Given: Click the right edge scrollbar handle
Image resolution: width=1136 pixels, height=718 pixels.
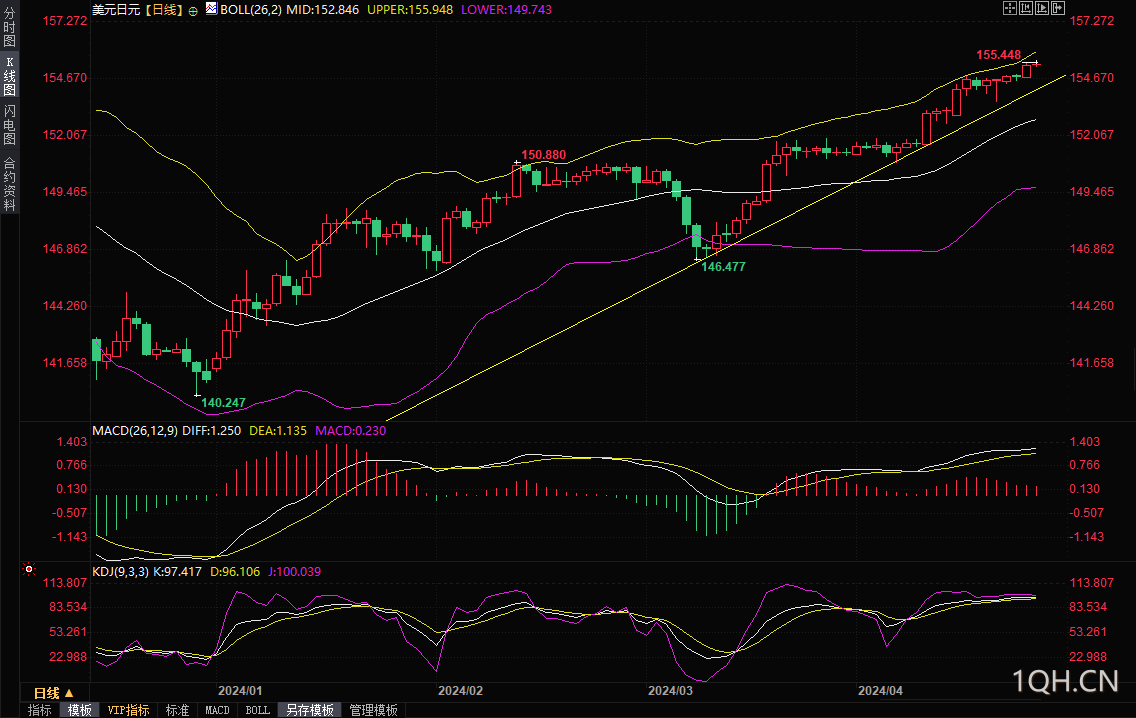Looking at the screenshot, I should coord(1132,367).
